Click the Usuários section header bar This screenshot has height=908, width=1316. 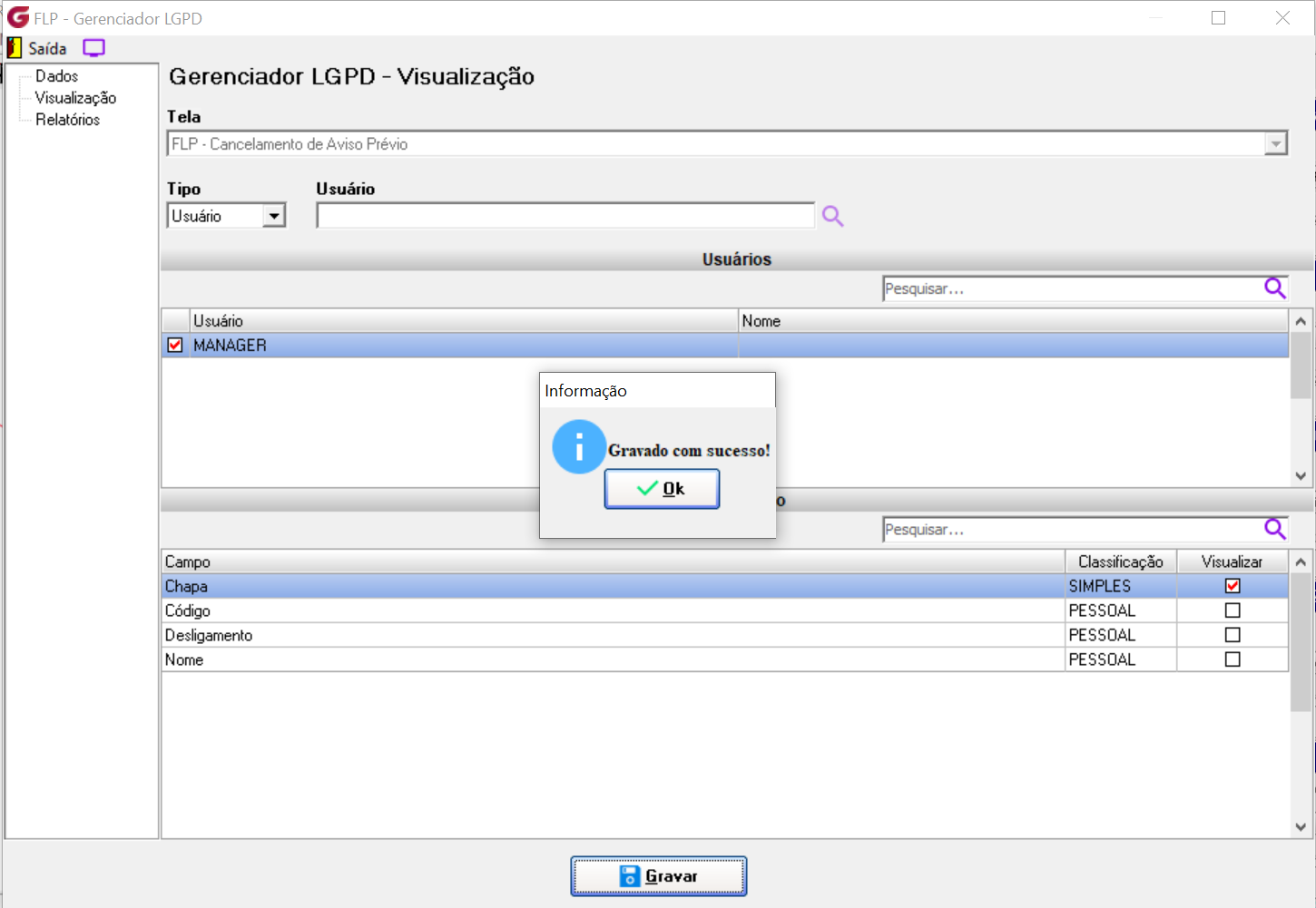point(736,259)
